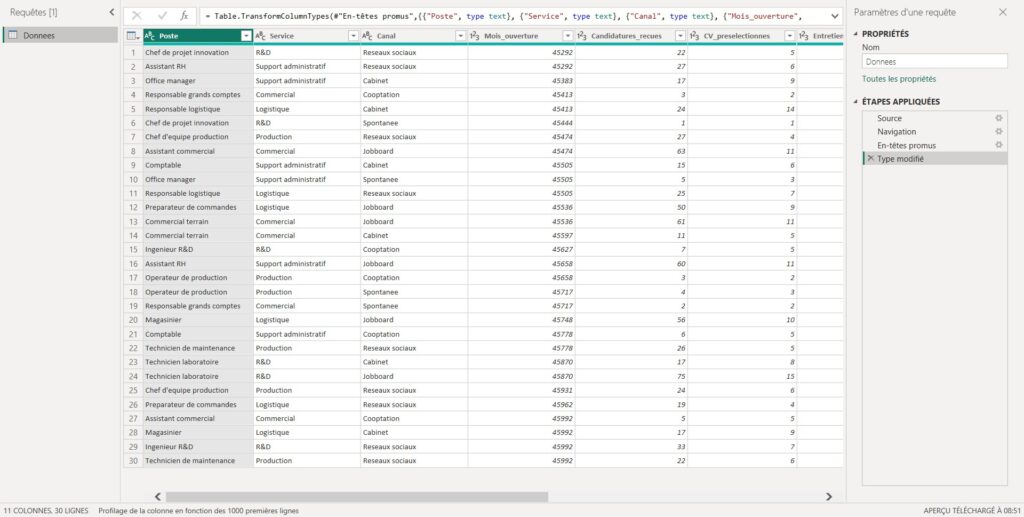Click the Candidatures_recues column number type icon
This screenshot has width=1024, height=517.
582,36
